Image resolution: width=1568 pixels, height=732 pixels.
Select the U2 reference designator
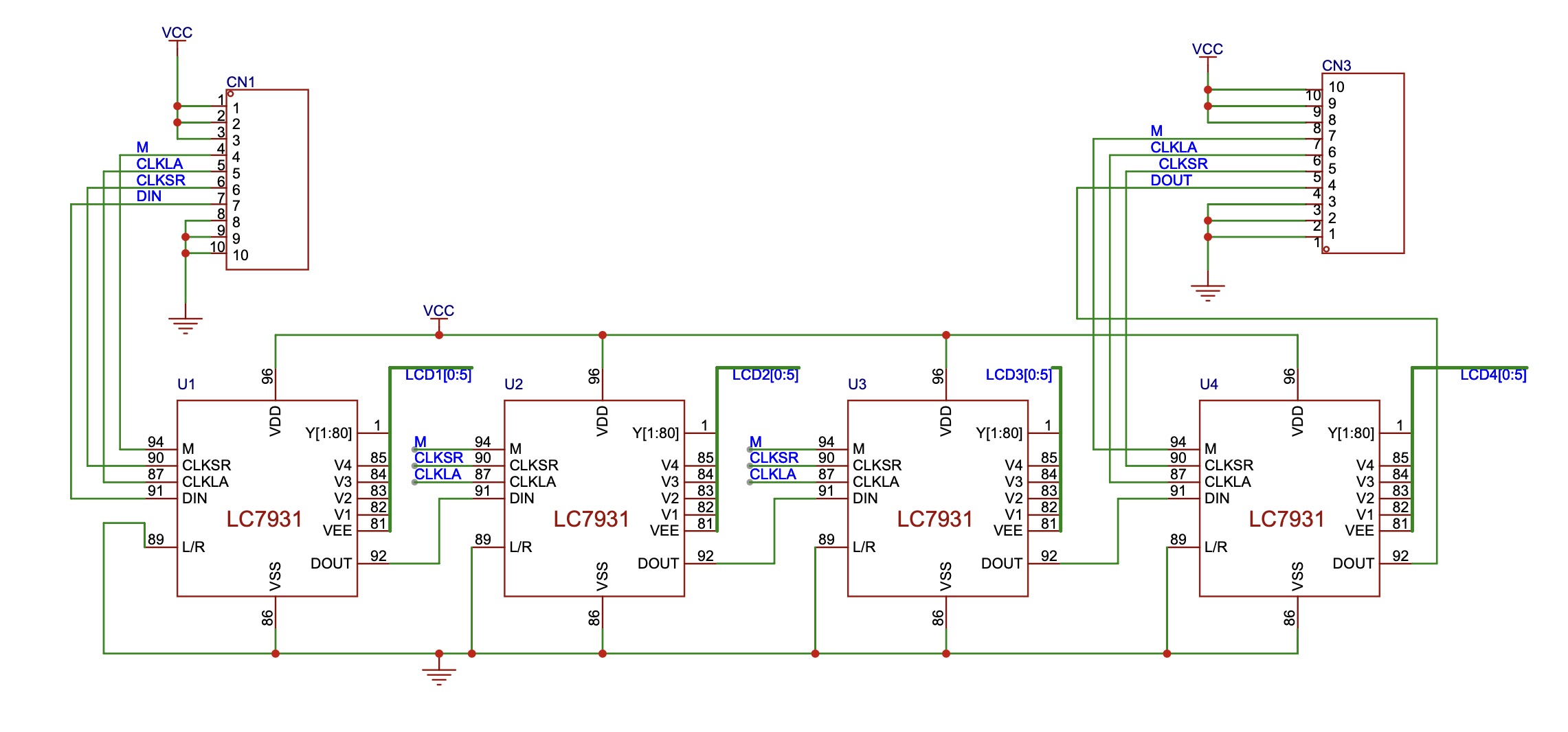(x=513, y=385)
